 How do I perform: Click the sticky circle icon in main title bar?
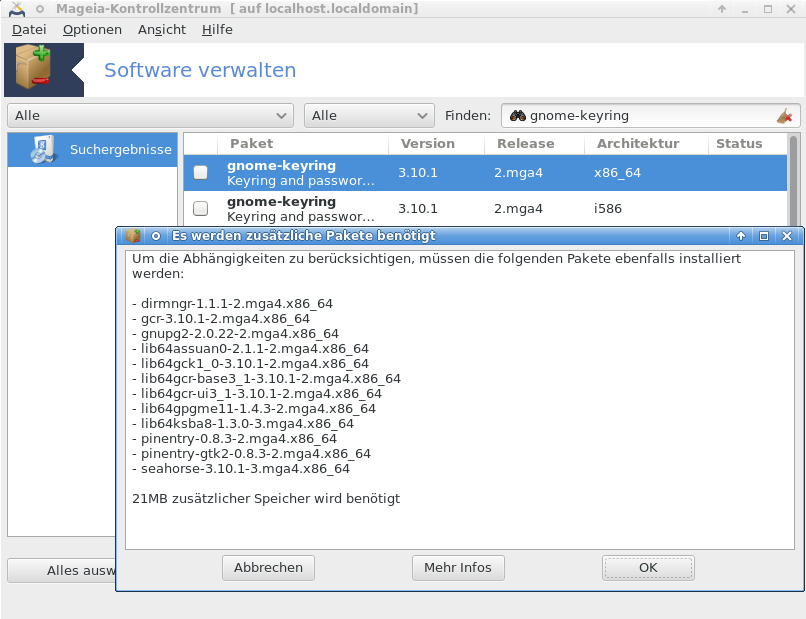40,9
